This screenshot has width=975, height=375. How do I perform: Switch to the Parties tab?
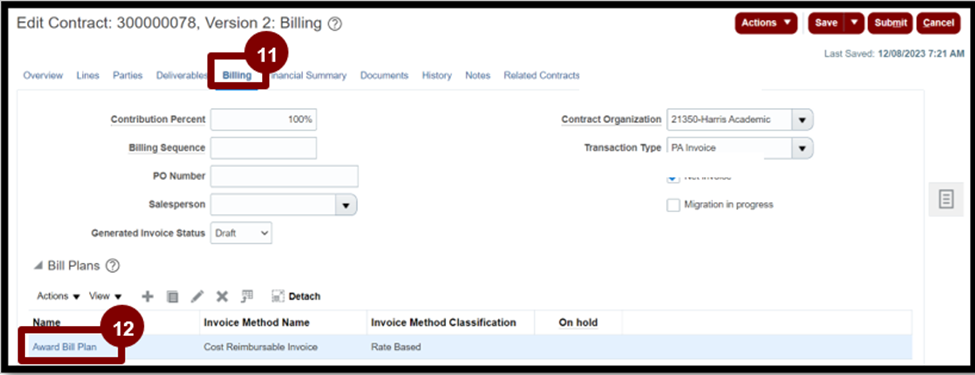(127, 75)
